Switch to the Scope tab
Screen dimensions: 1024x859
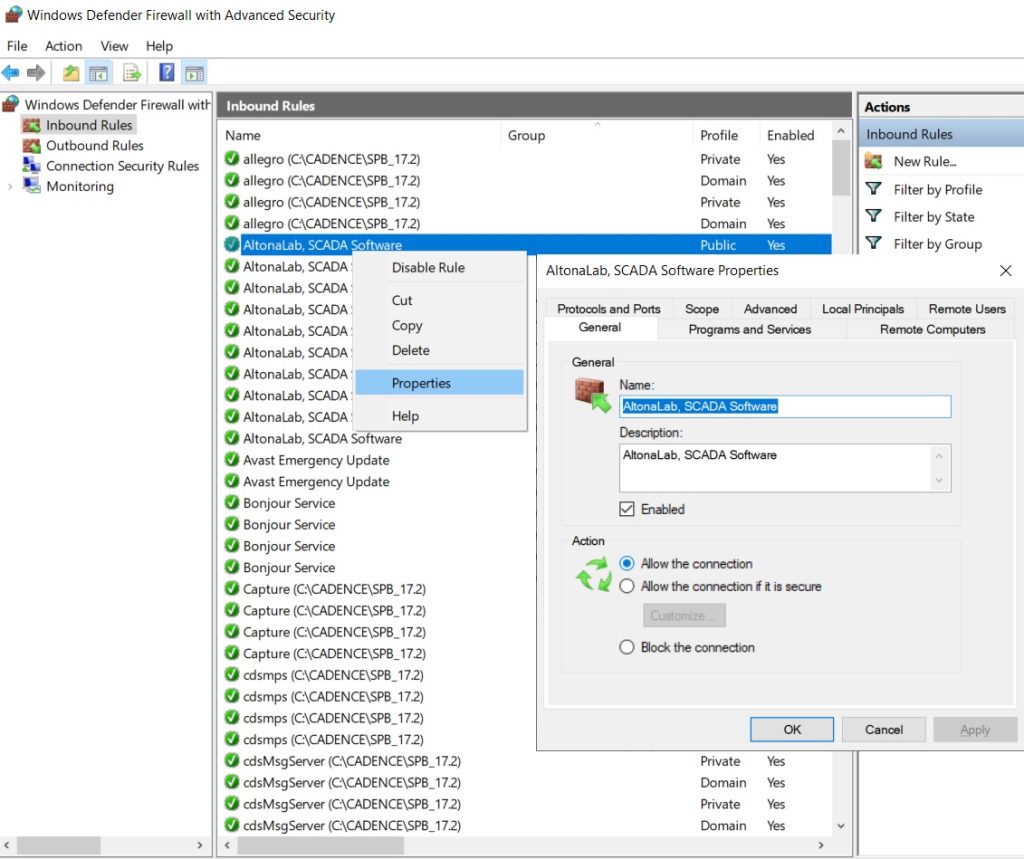coord(701,308)
